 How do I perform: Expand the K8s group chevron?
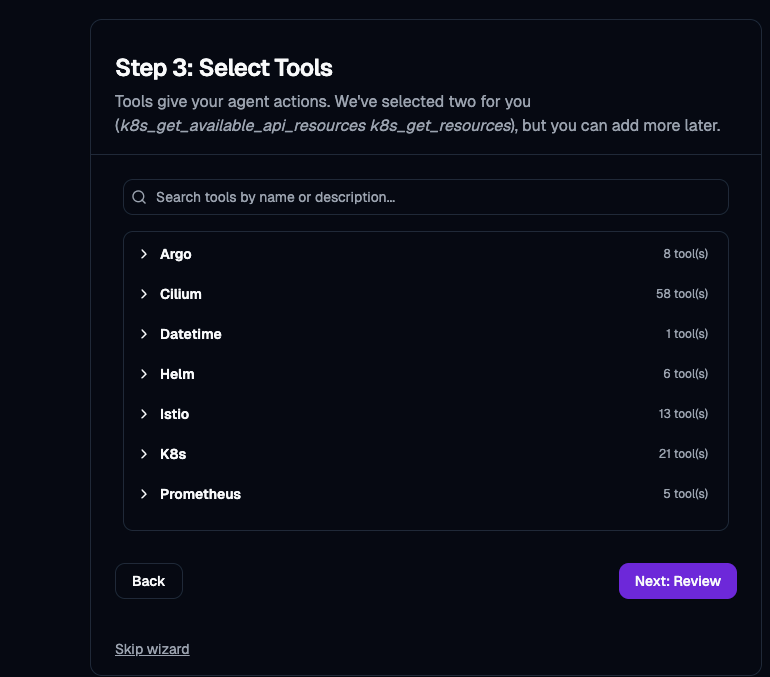tap(144, 454)
